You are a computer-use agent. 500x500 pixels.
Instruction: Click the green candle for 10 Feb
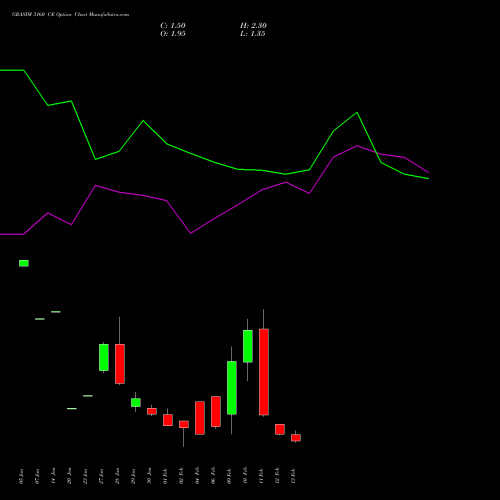(x=248, y=346)
